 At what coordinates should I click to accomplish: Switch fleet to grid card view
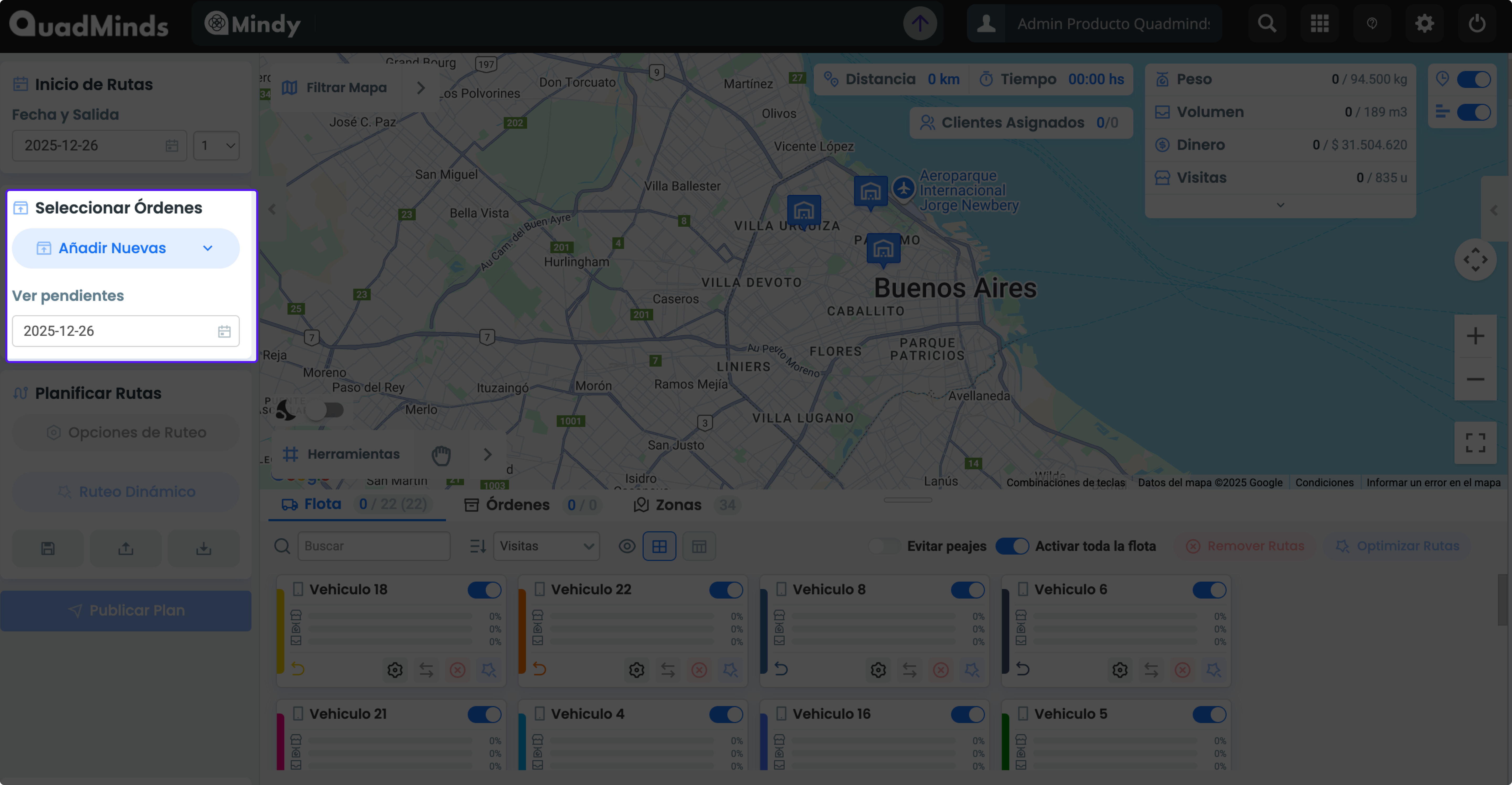click(659, 546)
